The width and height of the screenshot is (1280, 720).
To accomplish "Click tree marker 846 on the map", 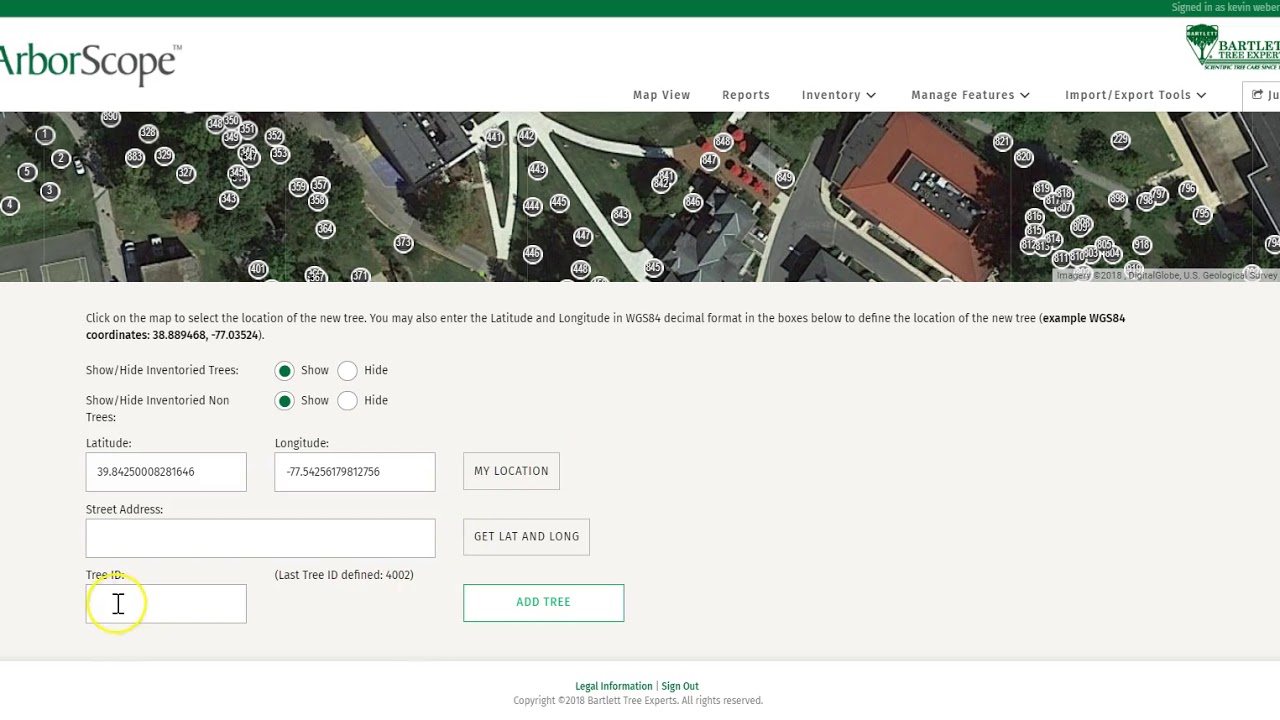I will (x=693, y=202).
